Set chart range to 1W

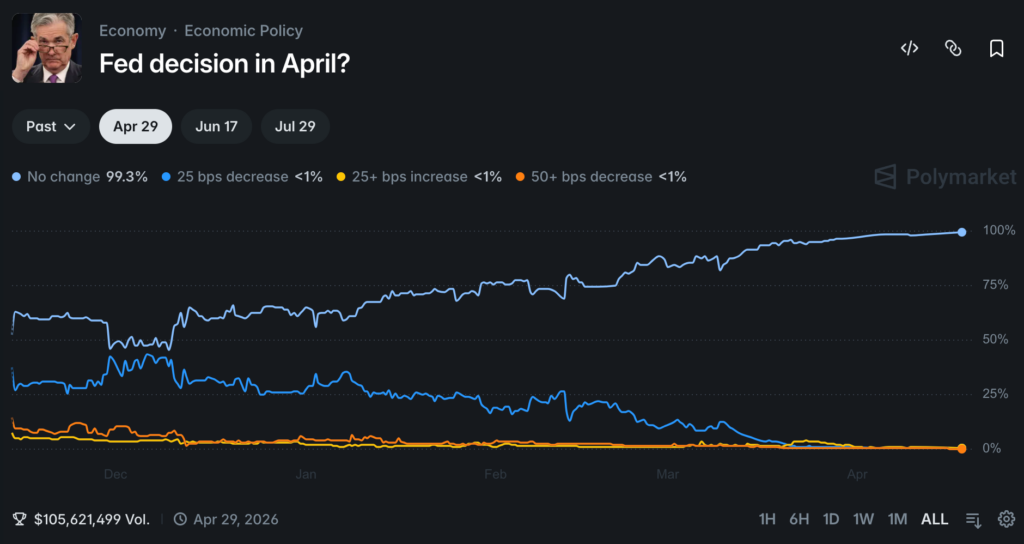click(x=863, y=519)
